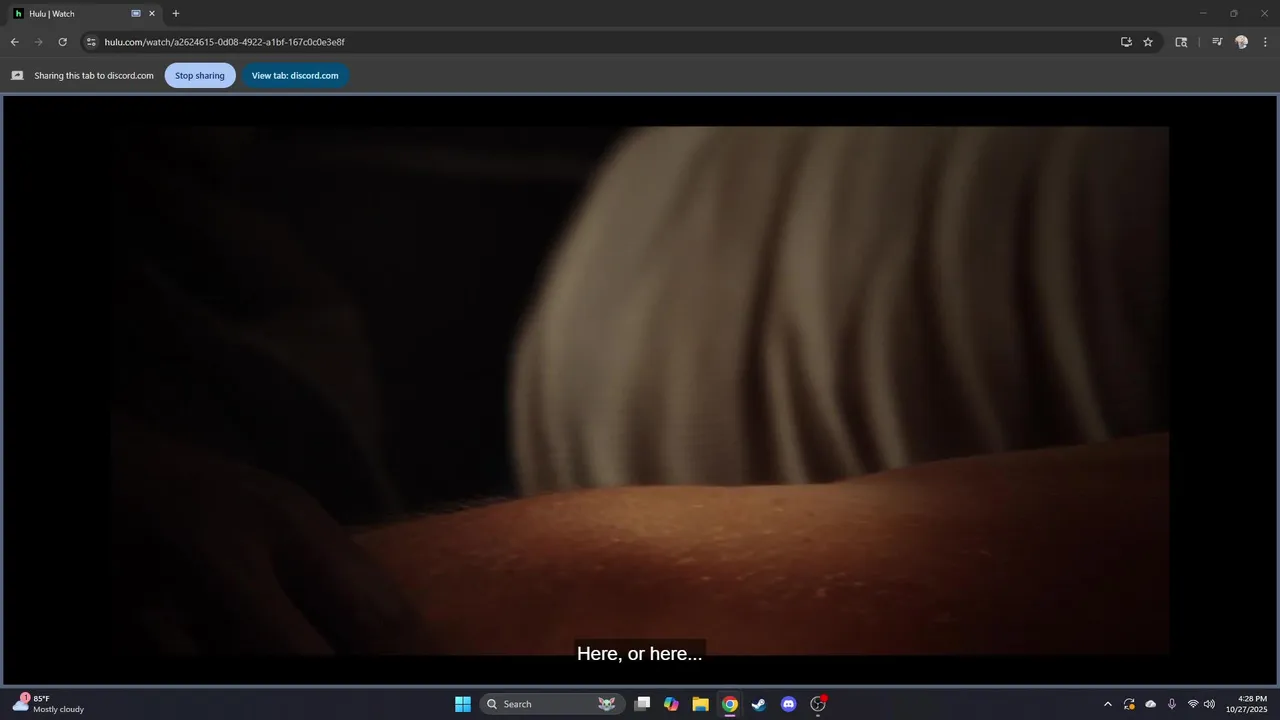Image resolution: width=1280 pixels, height=720 pixels.
Task: Click View tab: discord.com button
Action: 295,75
